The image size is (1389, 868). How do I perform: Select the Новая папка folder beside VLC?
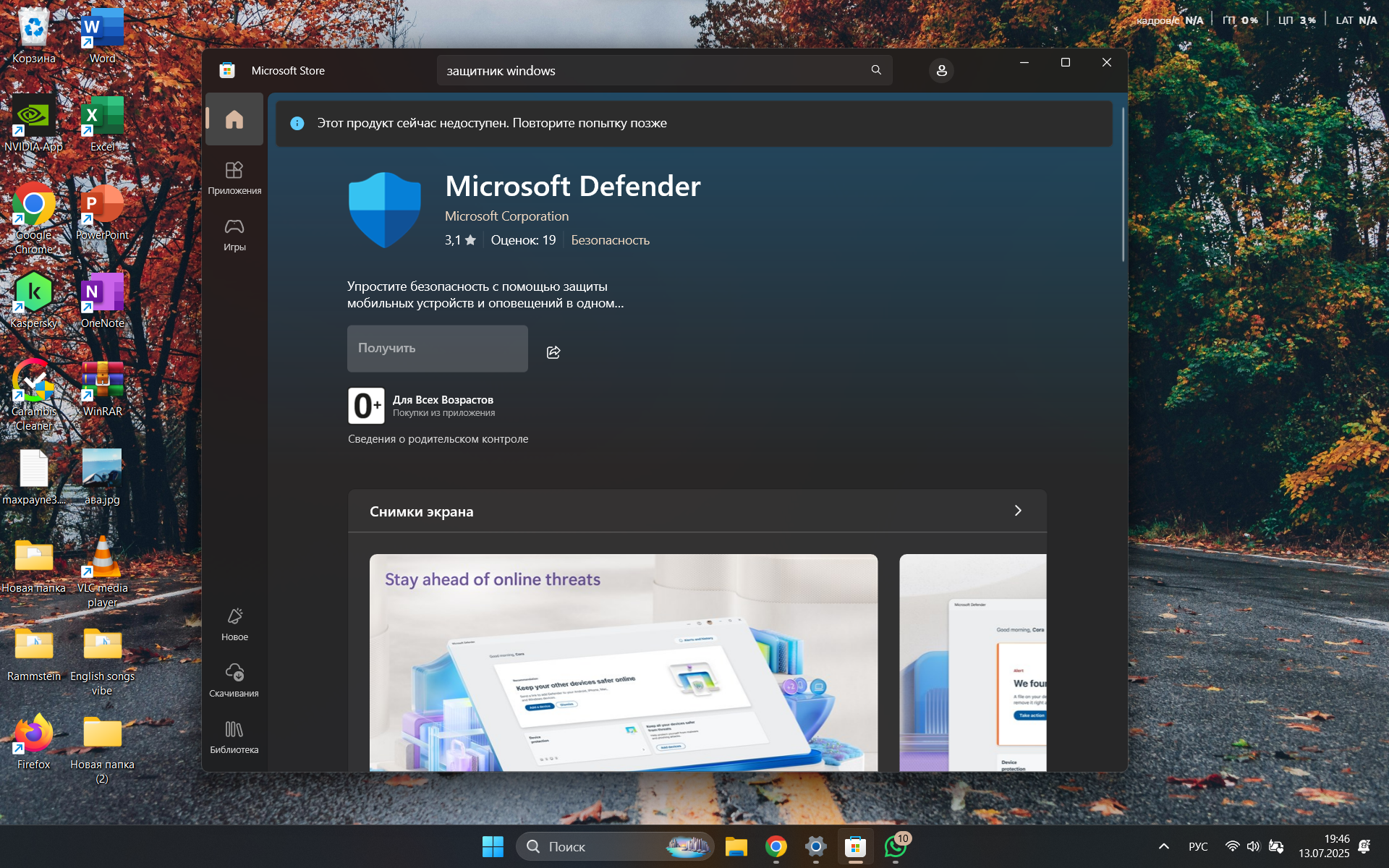tap(33, 566)
